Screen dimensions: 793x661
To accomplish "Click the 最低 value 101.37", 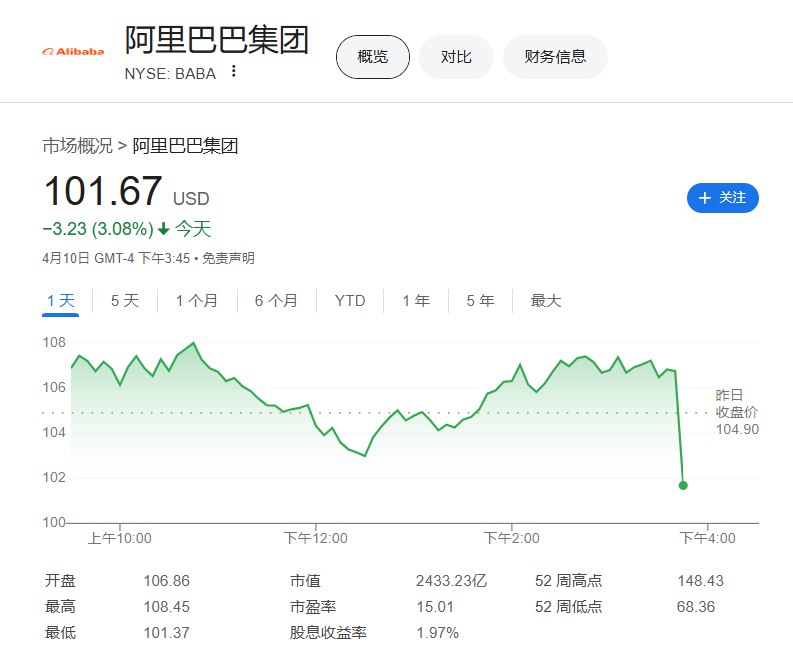I will pyautogui.click(x=167, y=633).
